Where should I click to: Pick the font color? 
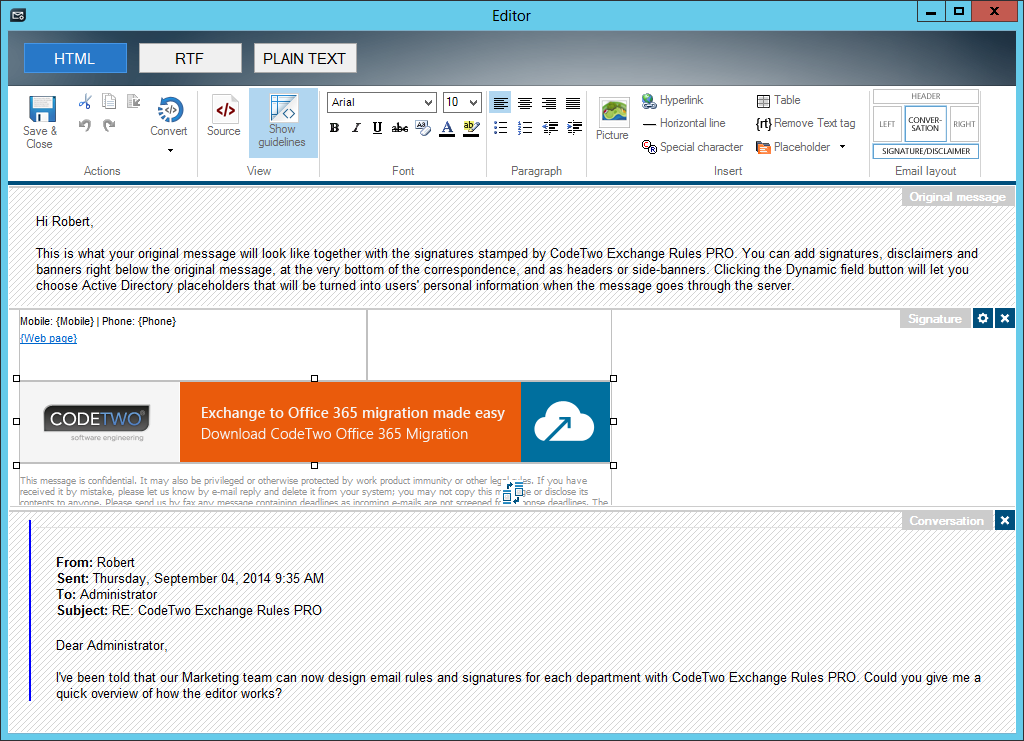[447, 128]
